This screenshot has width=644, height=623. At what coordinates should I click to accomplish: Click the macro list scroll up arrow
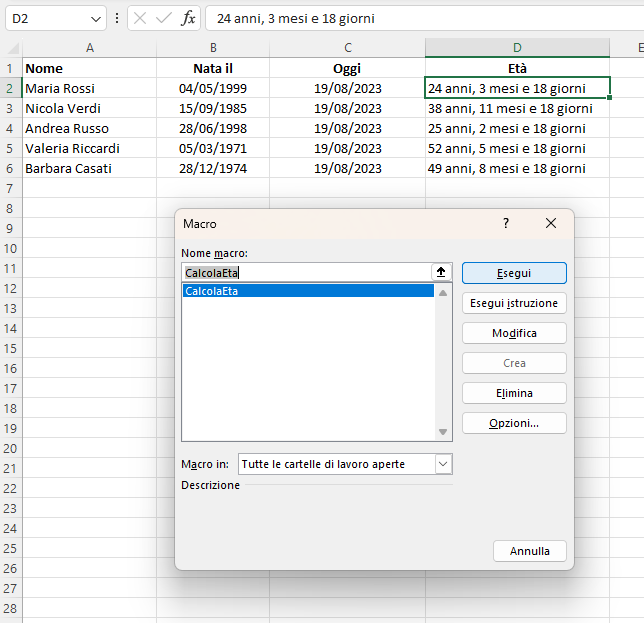443,293
